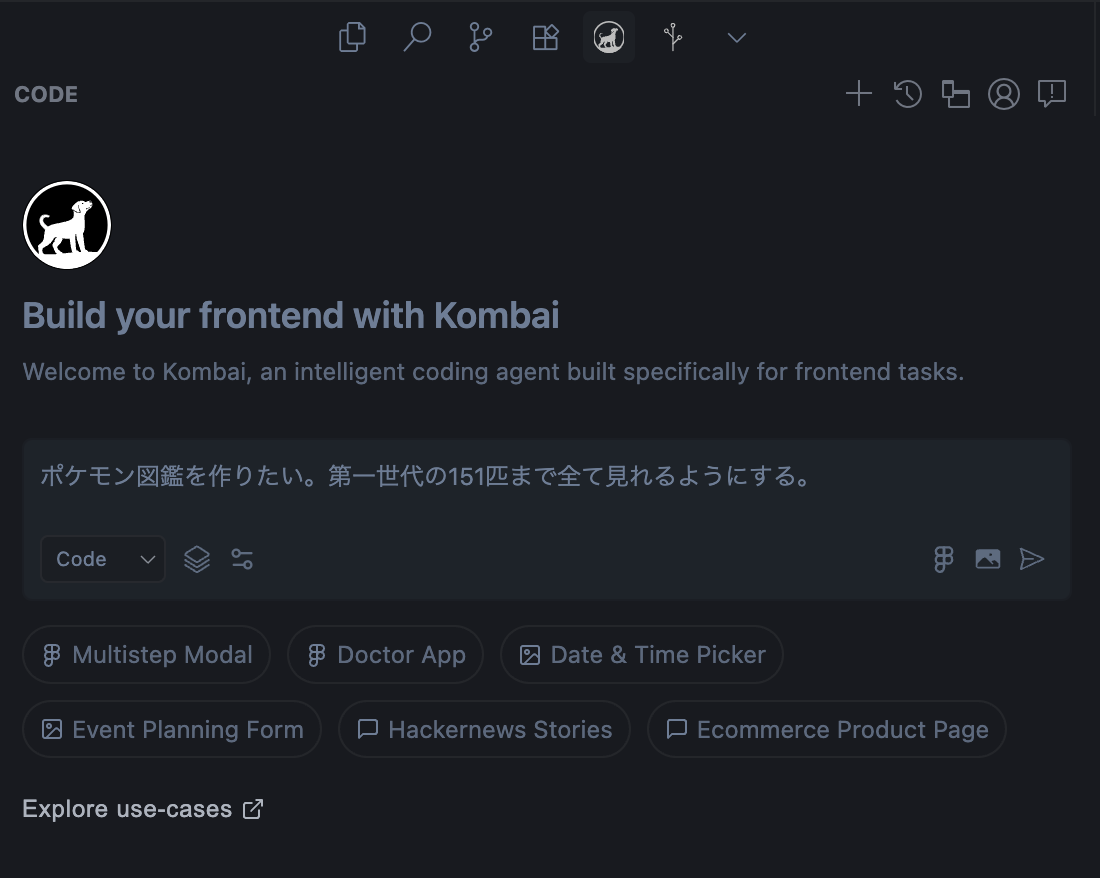The height and width of the screenshot is (878, 1100).
Task: Open the git graph tree icon
Action: point(673,38)
